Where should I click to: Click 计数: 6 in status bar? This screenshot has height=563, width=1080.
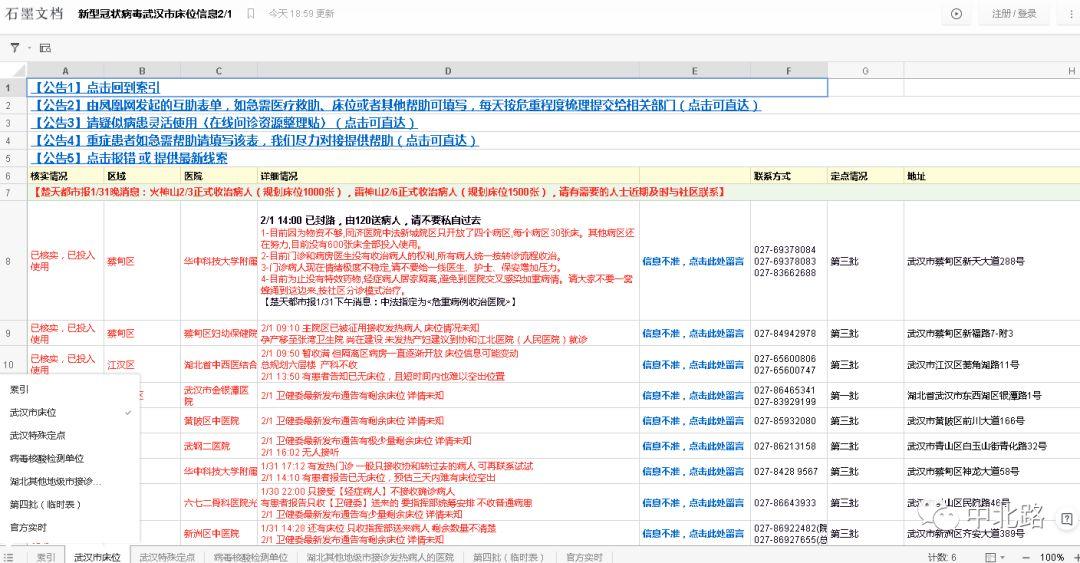coord(942,557)
